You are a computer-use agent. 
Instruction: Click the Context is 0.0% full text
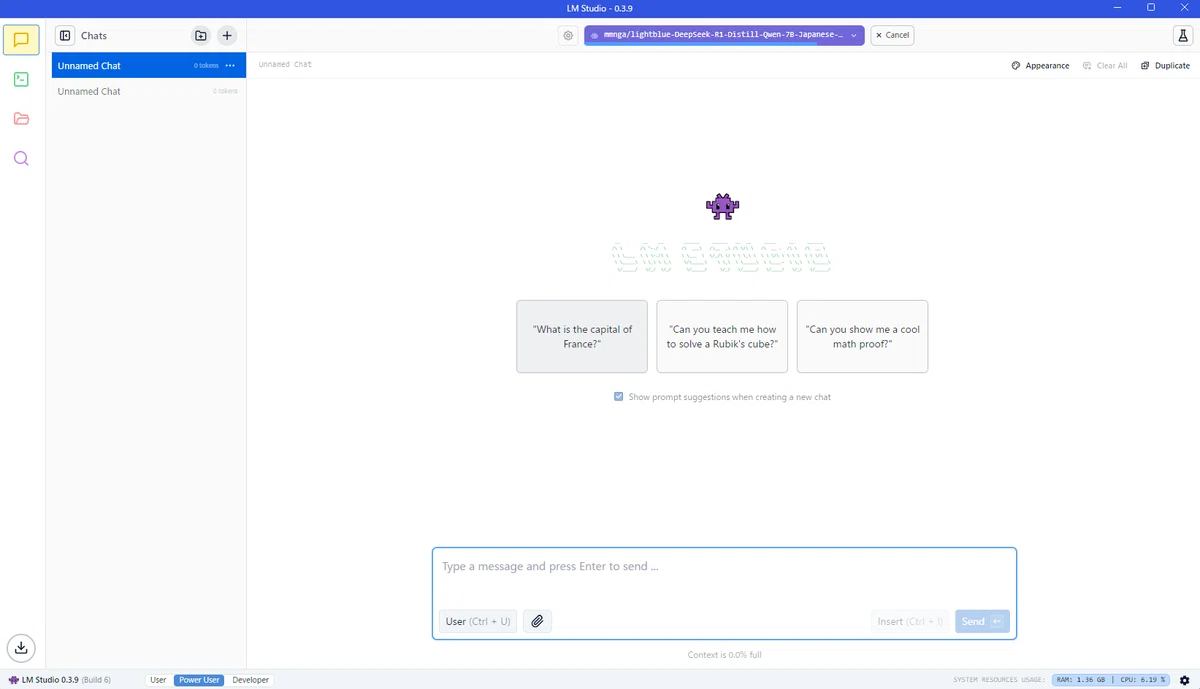coord(724,655)
